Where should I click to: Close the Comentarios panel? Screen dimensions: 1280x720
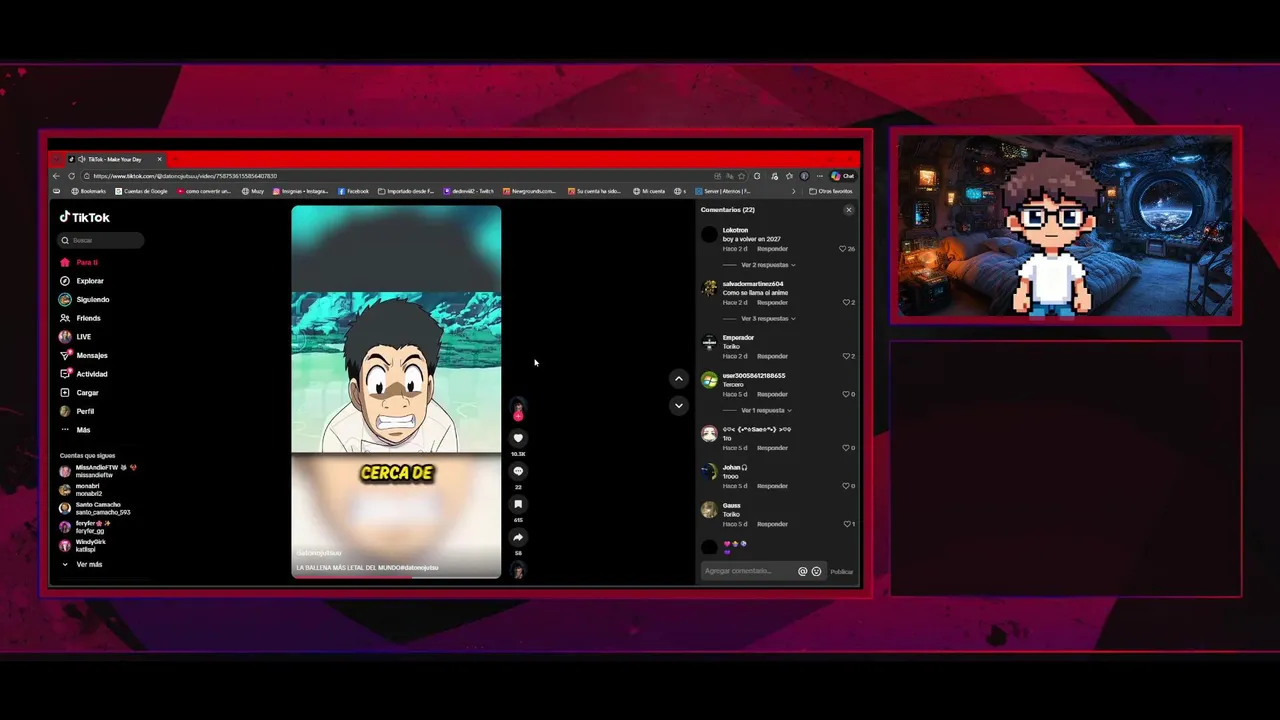pyautogui.click(x=849, y=210)
